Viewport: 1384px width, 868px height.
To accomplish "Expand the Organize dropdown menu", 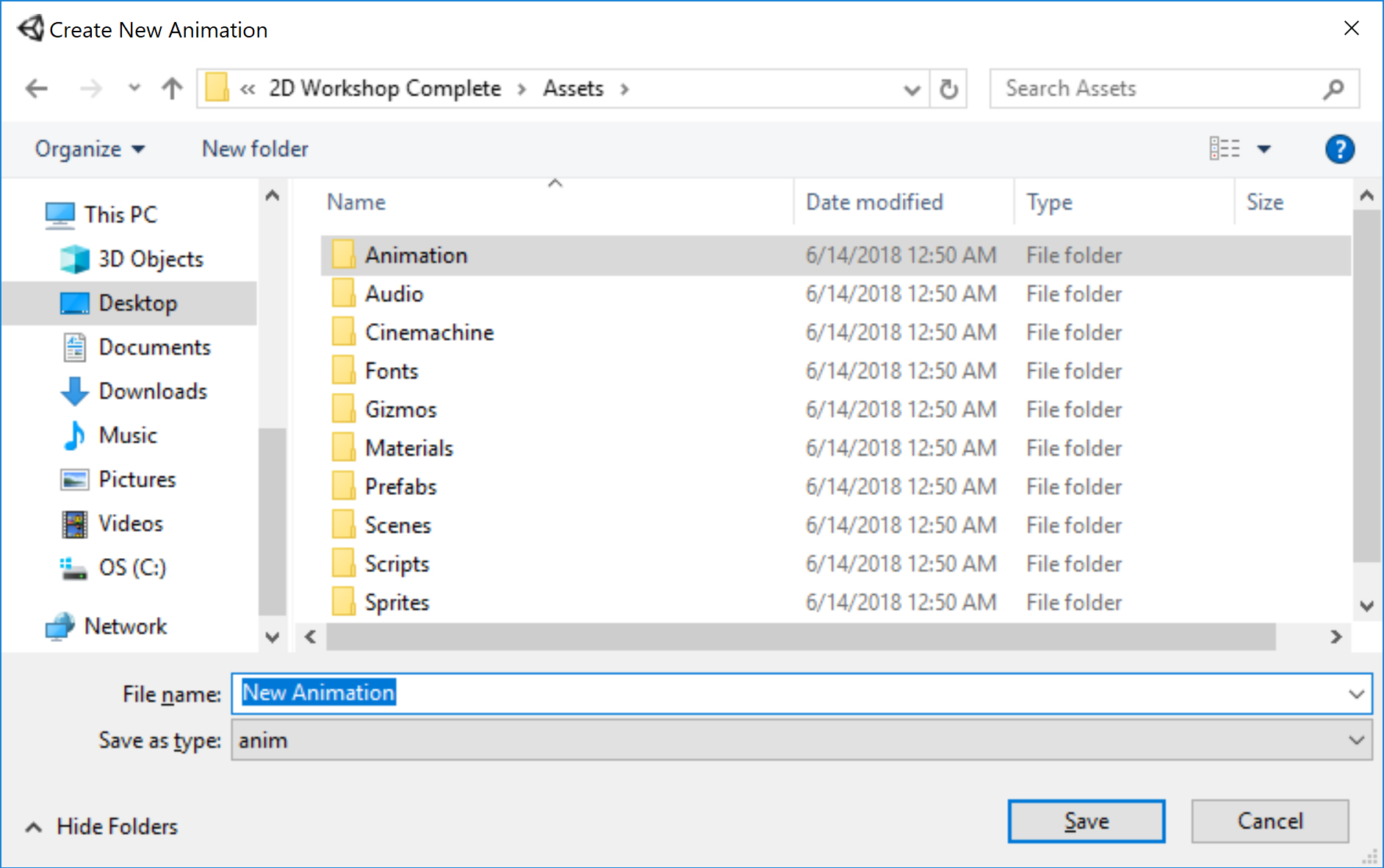I will click(90, 149).
